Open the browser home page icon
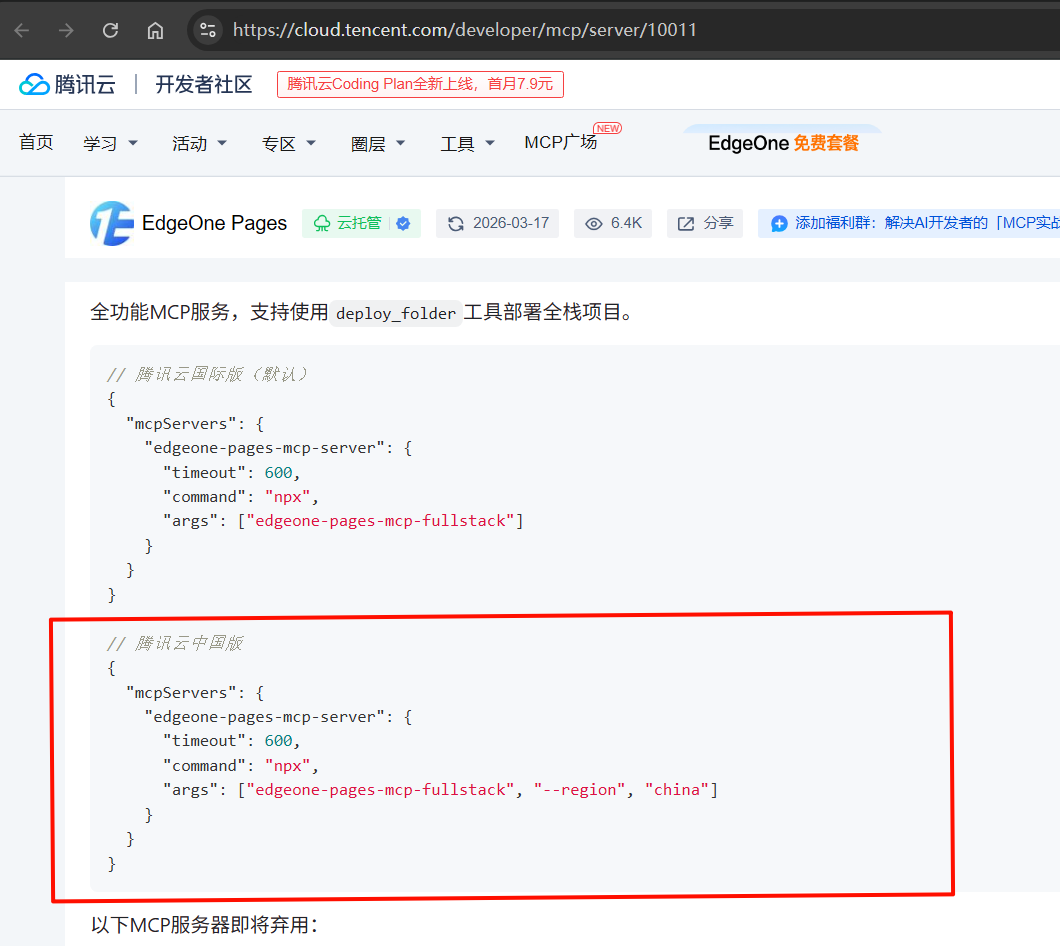Image resolution: width=1060 pixels, height=946 pixels. 155,30
